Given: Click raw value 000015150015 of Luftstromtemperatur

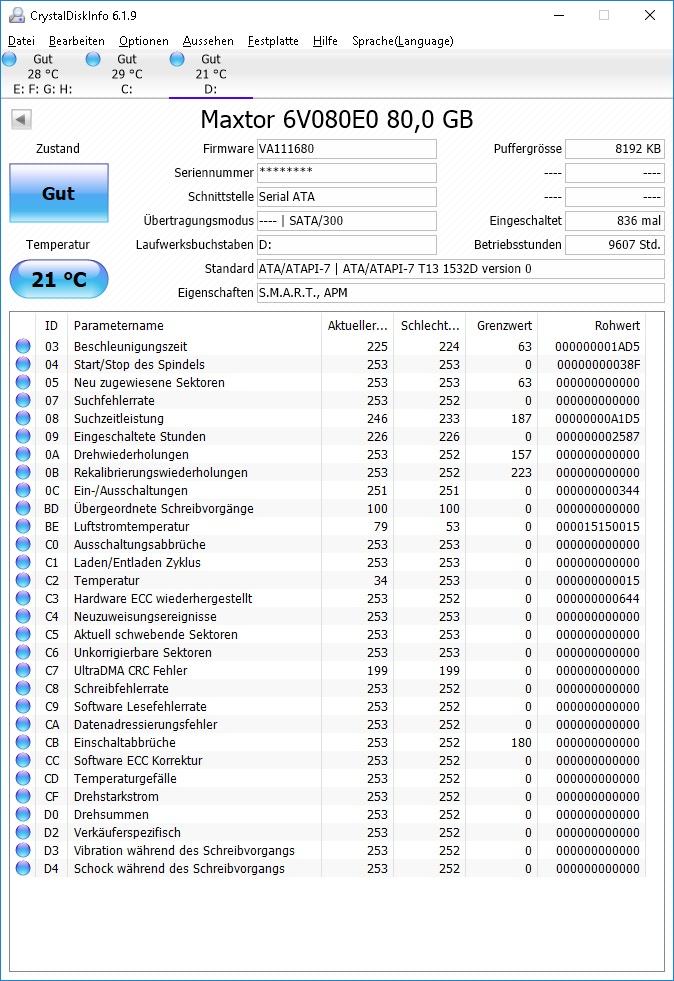Looking at the screenshot, I should (x=598, y=527).
